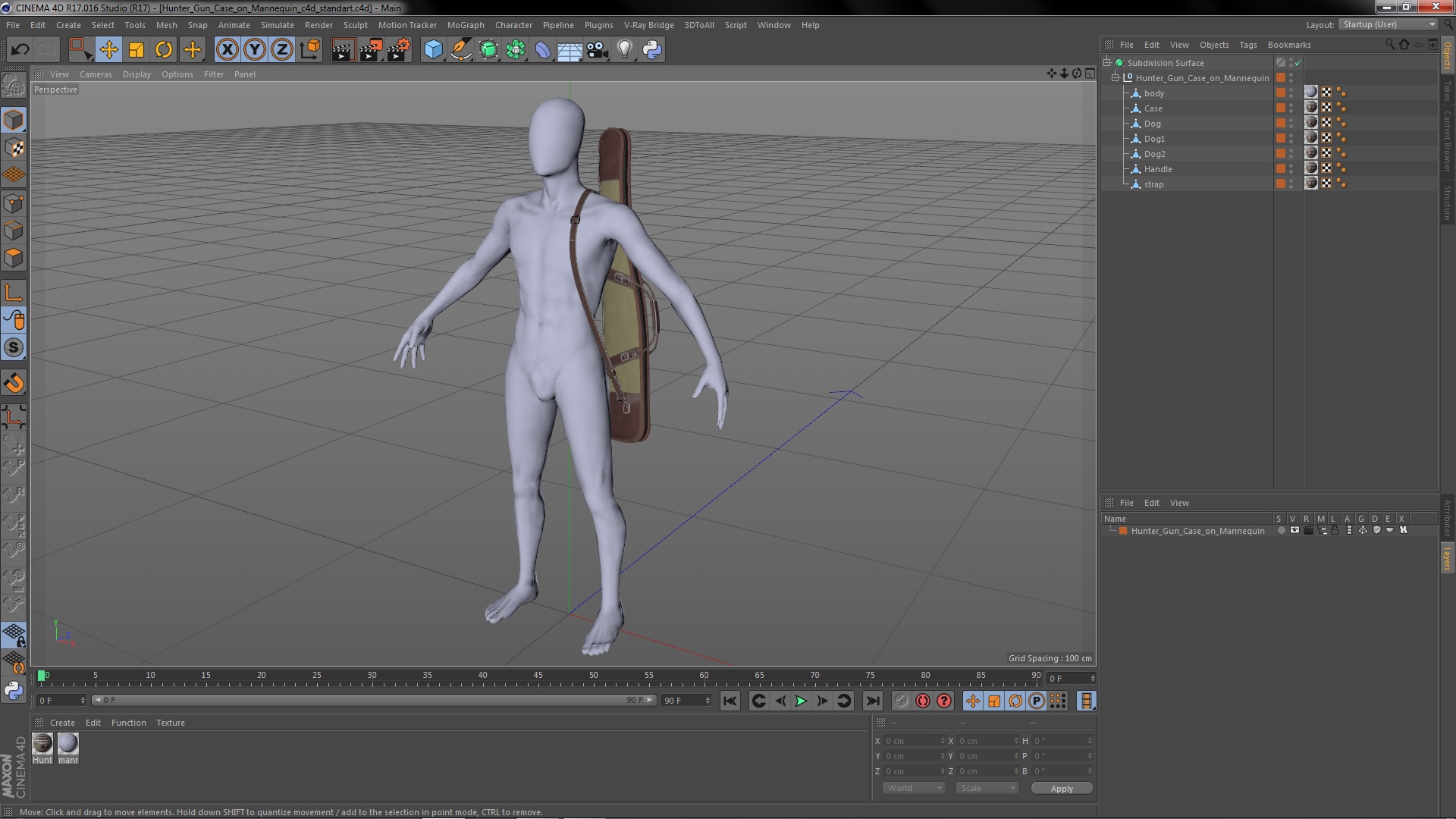Open the spline Pen tool icon
This screenshot has height=819, width=1456.
click(x=460, y=50)
